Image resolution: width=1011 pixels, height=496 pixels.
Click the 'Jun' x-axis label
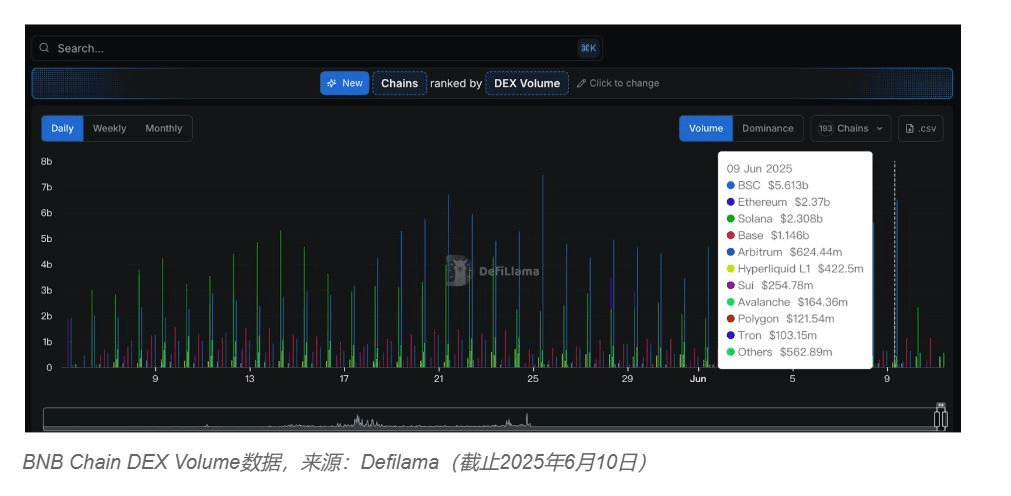click(x=698, y=379)
